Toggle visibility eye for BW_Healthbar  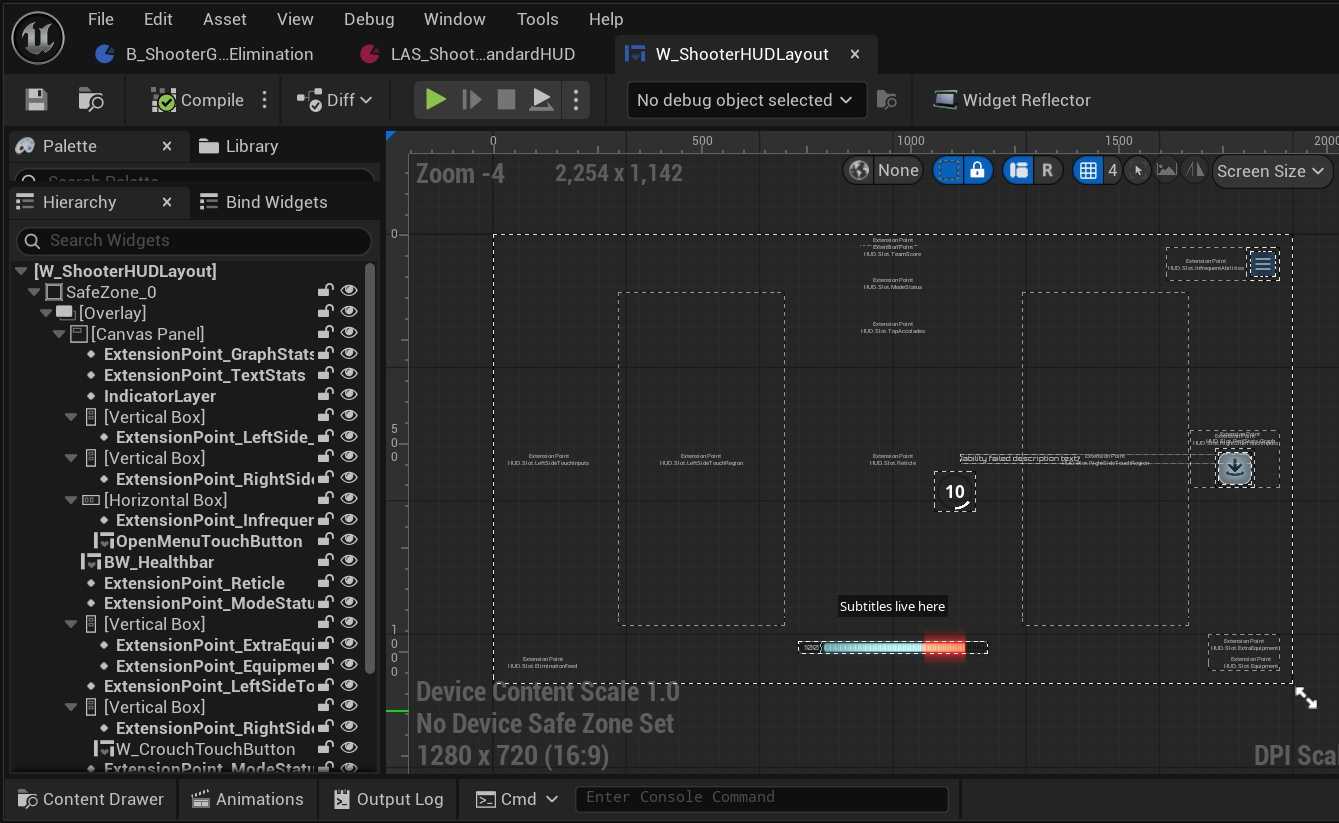coord(349,562)
